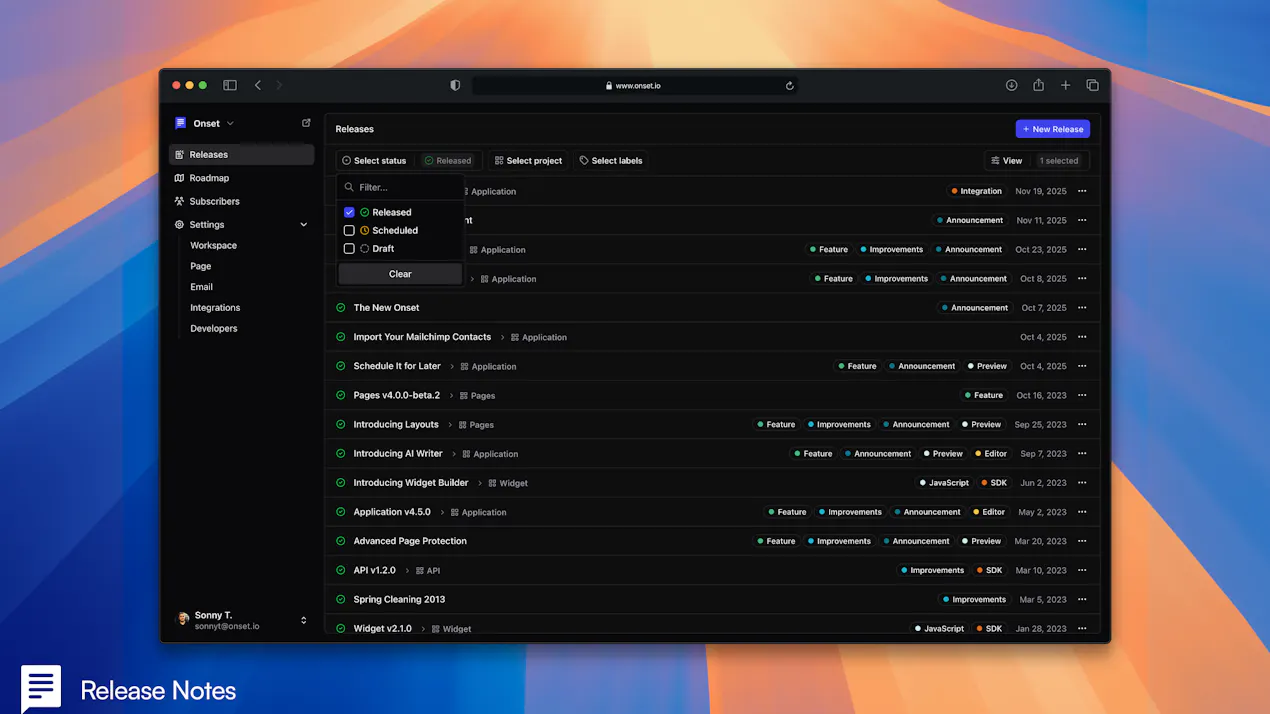Viewport: 1270px width, 714px height.
Task: Click the New Release button
Action: click(x=1053, y=129)
